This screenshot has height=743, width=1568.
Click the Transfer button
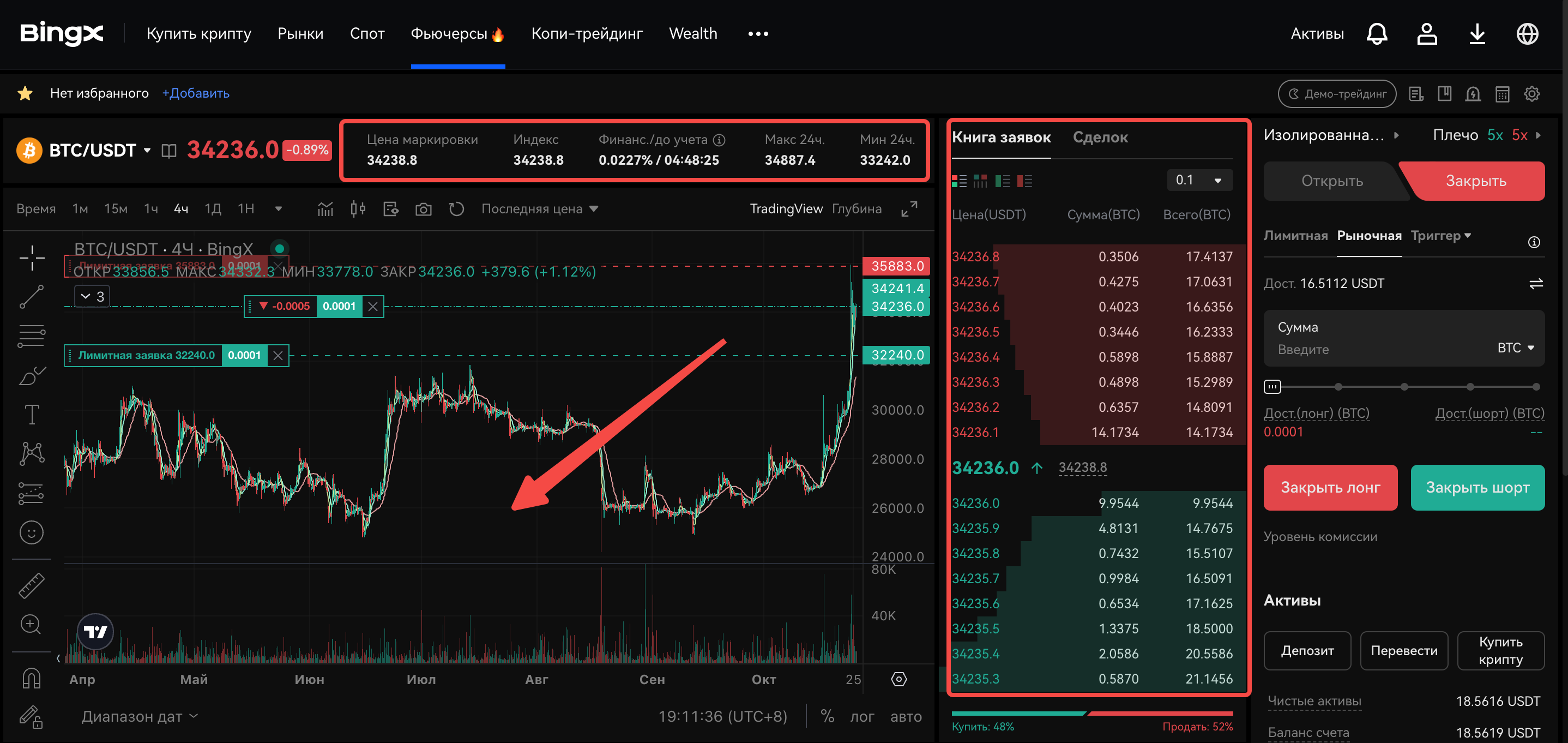(1404, 651)
